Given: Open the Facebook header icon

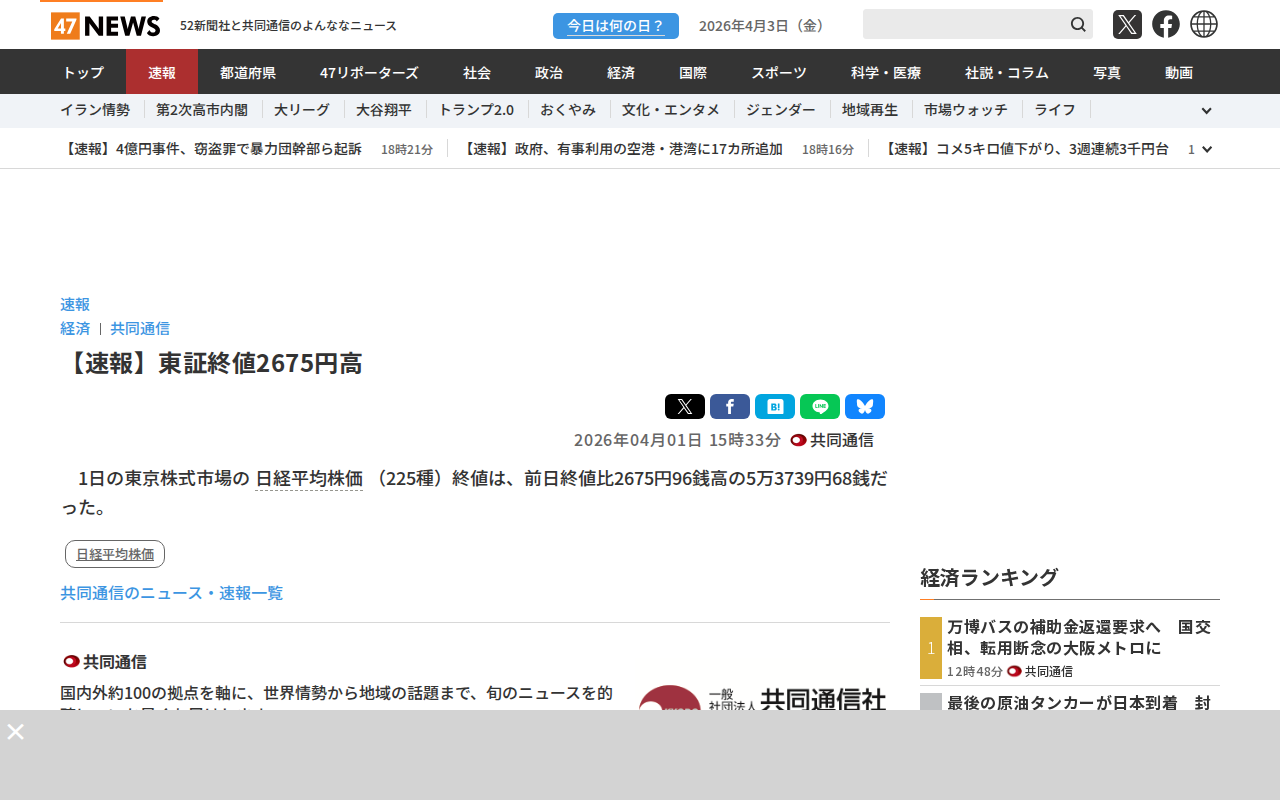Looking at the screenshot, I should (x=1165, y=24).
